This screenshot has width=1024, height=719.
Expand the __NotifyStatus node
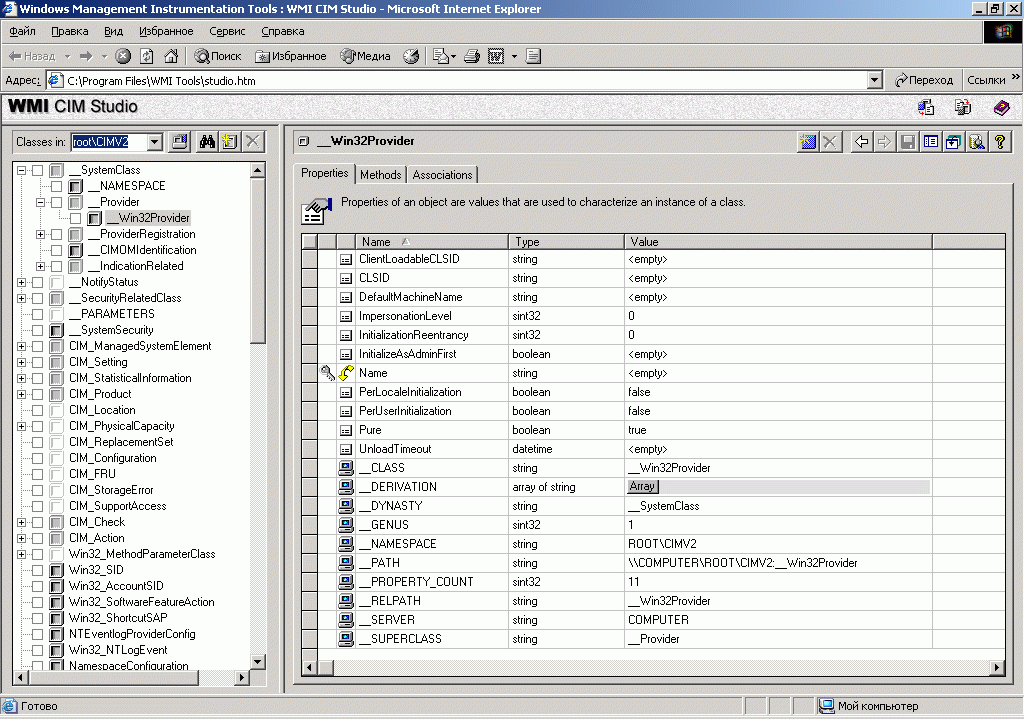(x=22, y=282)
